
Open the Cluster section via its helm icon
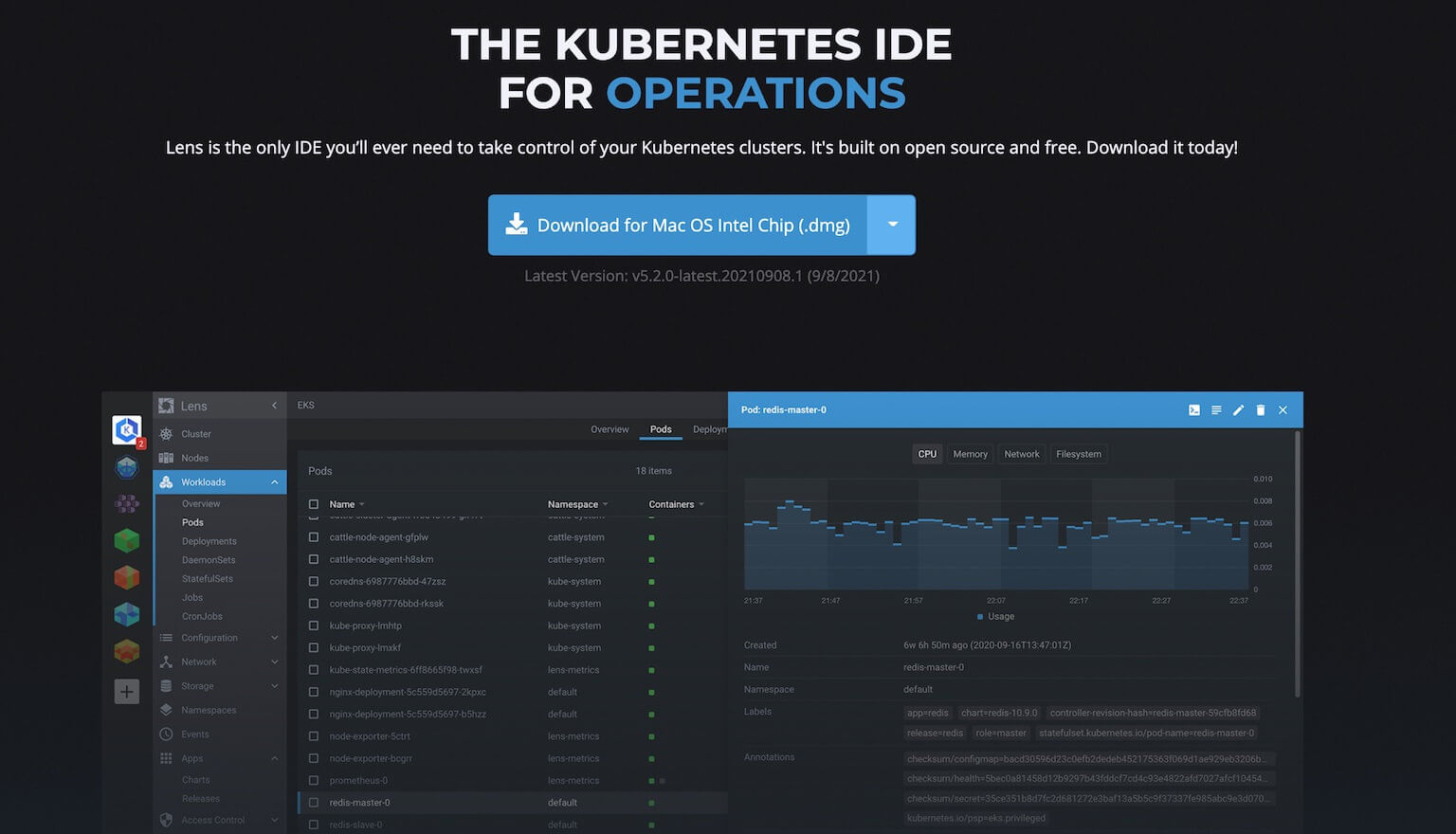pos(166,434)
